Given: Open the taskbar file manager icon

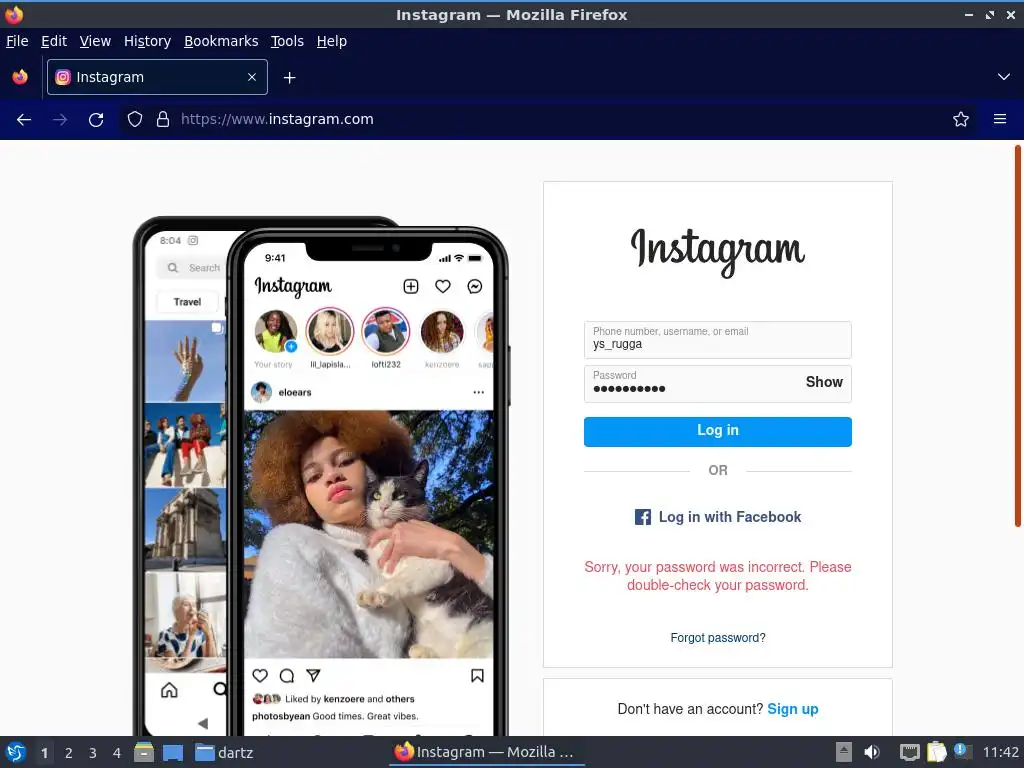Looking at the screenshot, I should (144, 752).
